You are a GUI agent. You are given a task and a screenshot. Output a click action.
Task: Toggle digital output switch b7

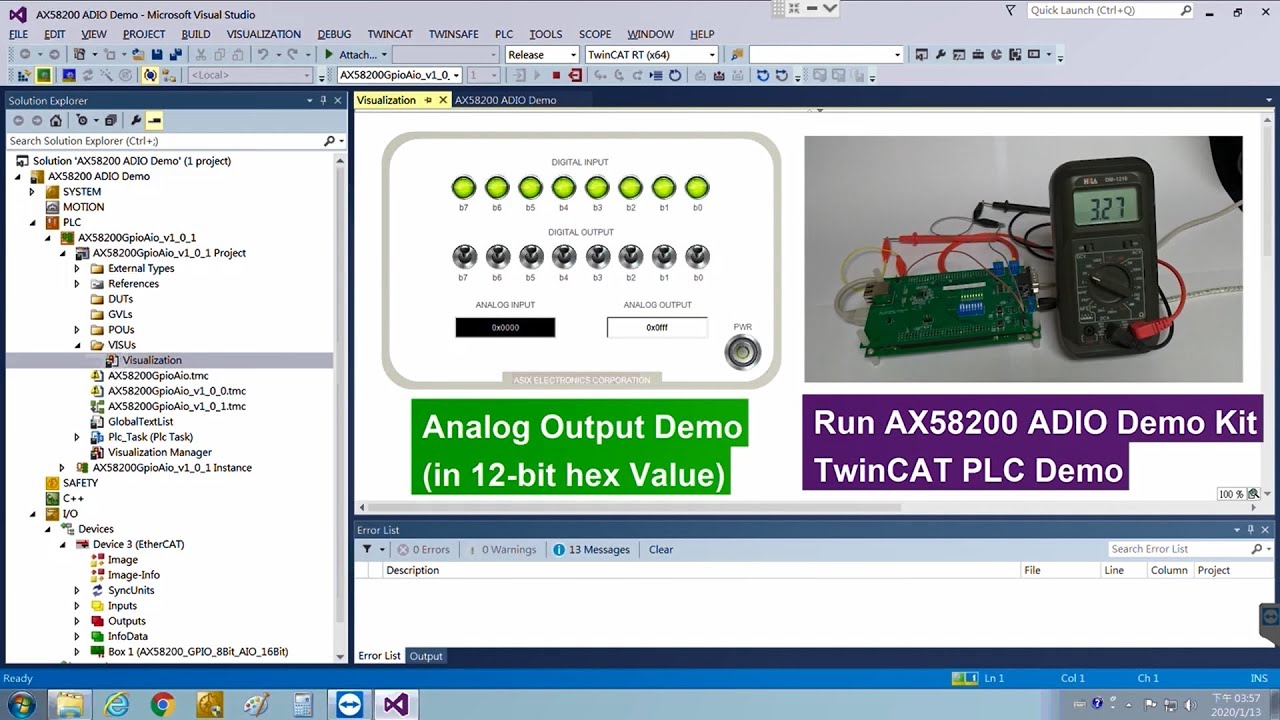[464, 257]
